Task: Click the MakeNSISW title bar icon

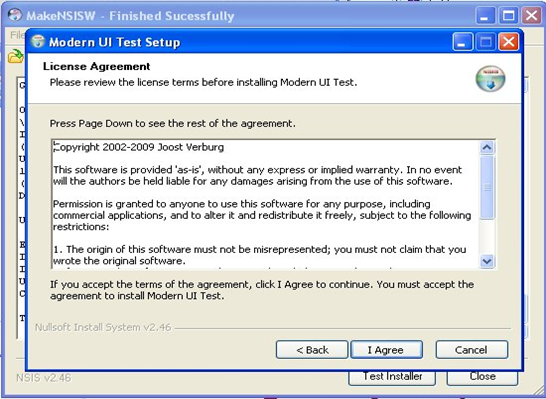Action: click(15, 15)
